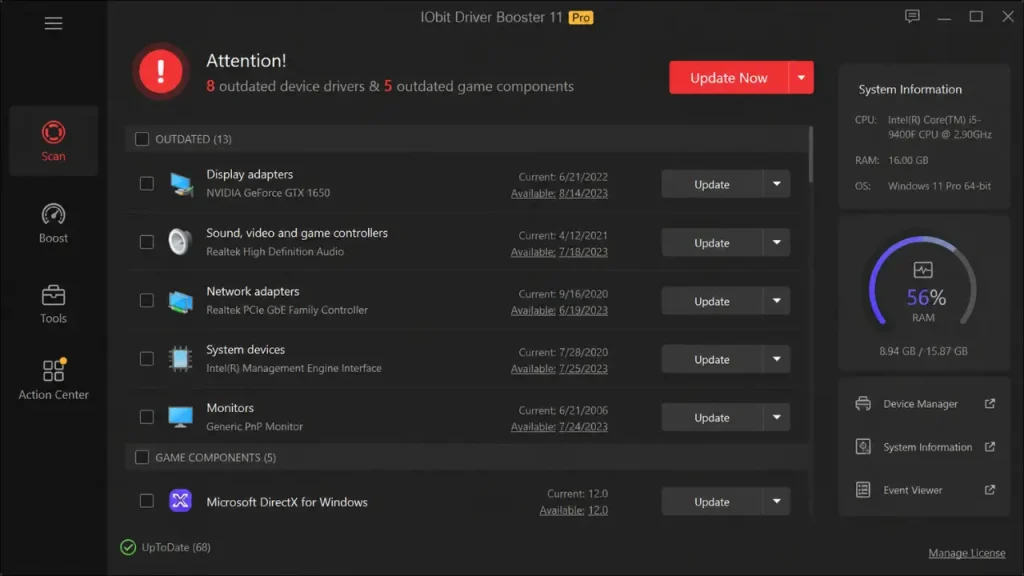Click the Event Viewer list icon

coord(863,490)
